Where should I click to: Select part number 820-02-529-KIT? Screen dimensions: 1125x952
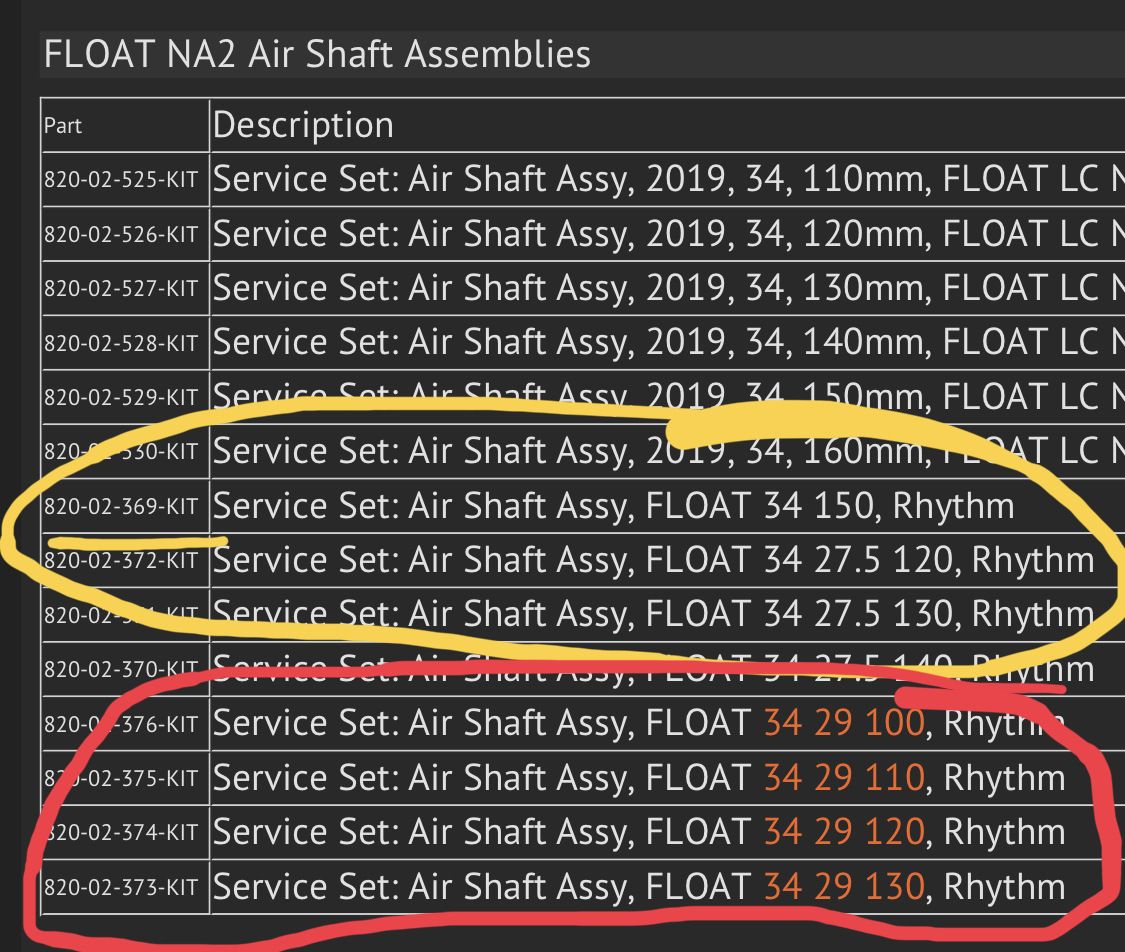pyautogui.click(x=121, y=397)
